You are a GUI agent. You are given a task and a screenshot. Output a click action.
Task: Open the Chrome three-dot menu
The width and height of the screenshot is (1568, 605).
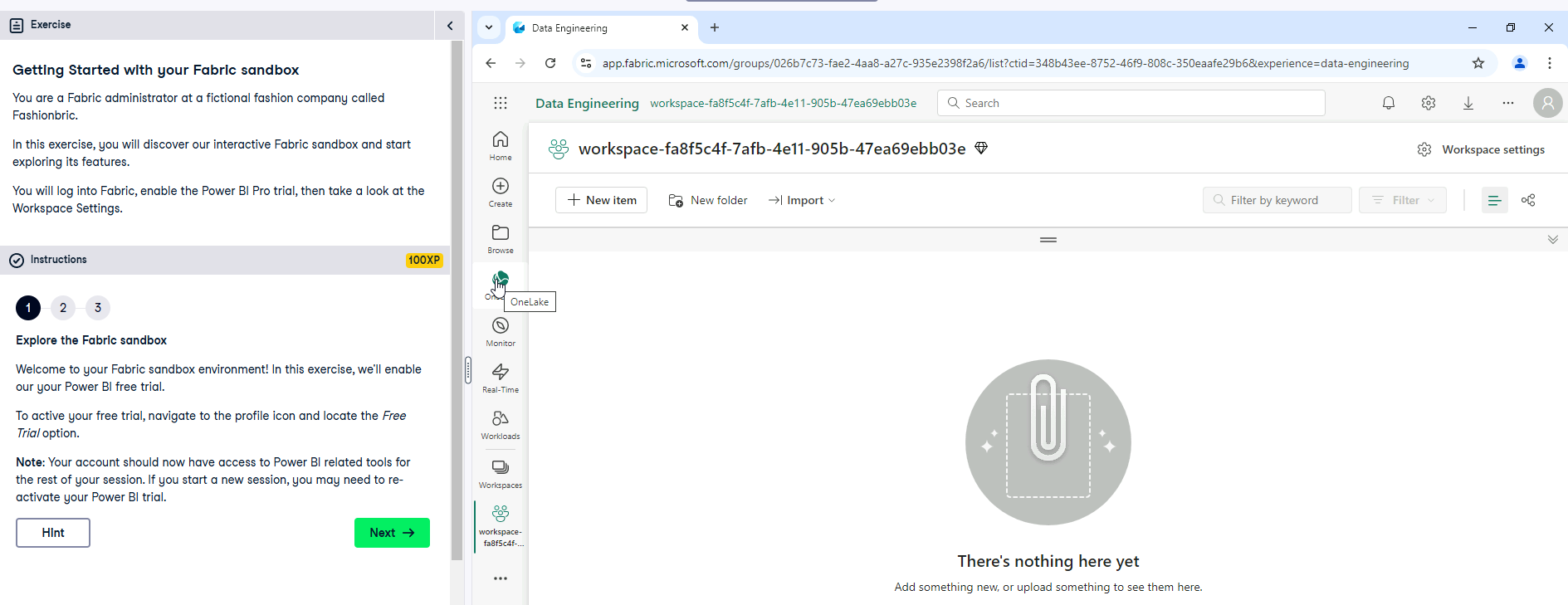(1549, 63)
